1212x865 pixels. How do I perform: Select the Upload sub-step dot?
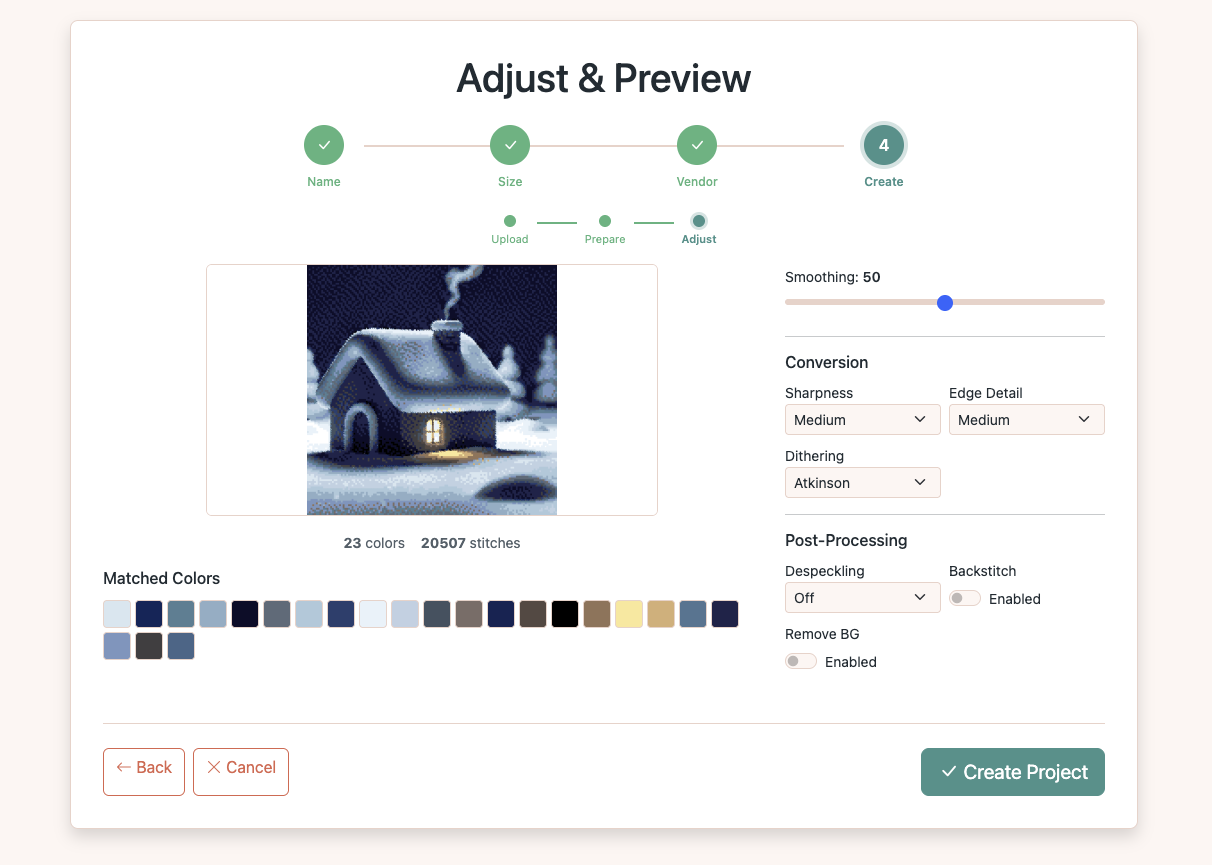pos(510,221)
